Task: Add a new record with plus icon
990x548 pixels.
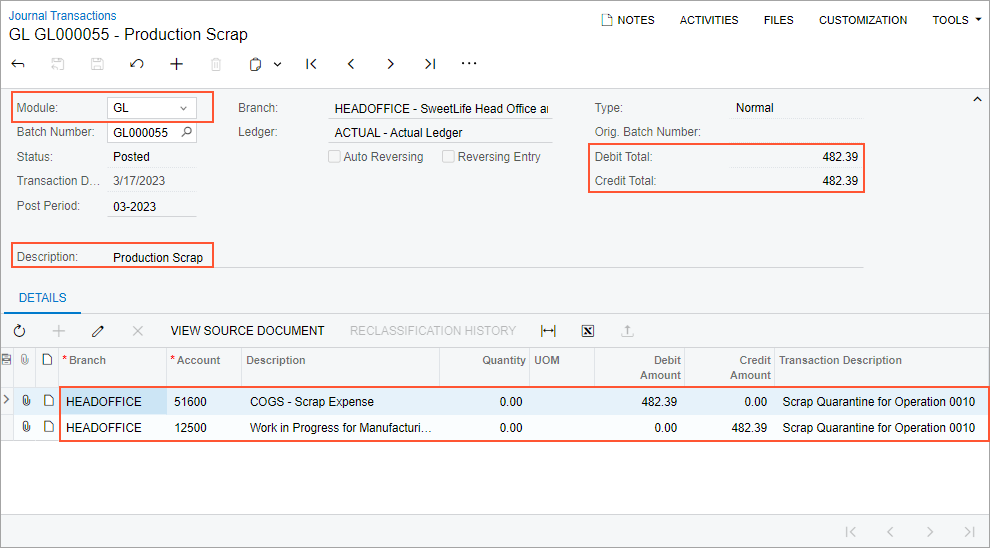Action: pos(177,64)
